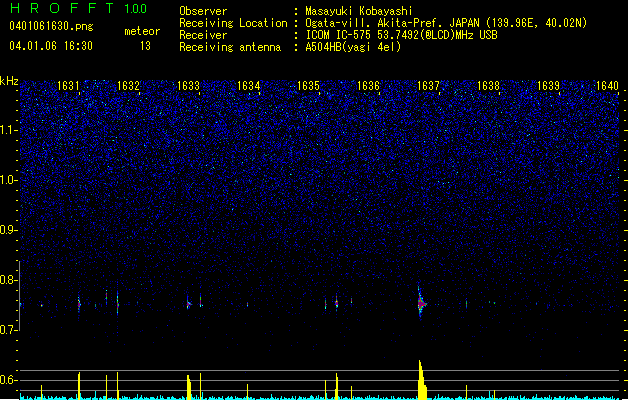The width and height of the screenshot is (629, 400).
Task: Select the observer name Masayuki Kobayashi
Action: (x=359, y=11)
